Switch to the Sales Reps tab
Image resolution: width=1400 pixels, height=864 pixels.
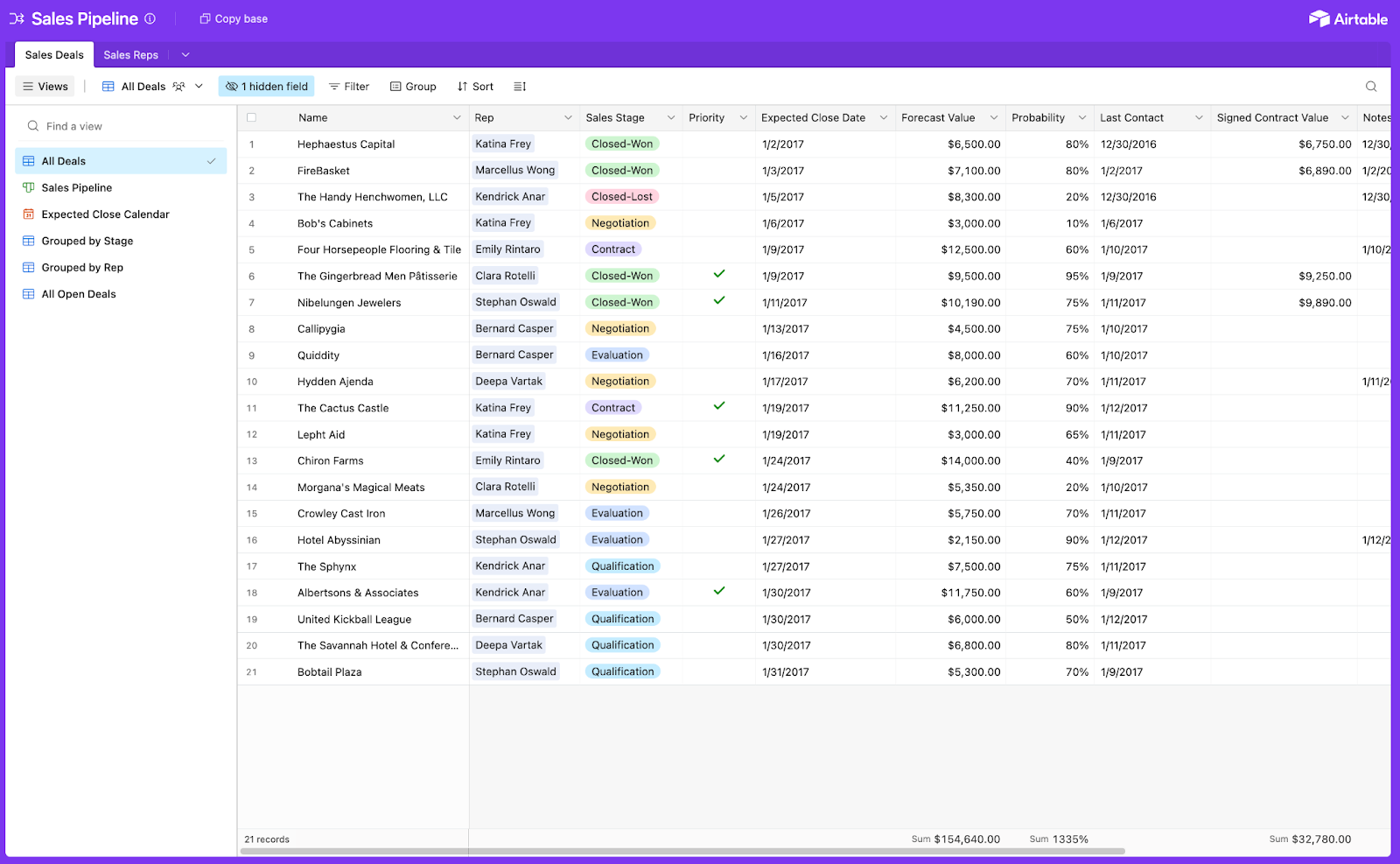(131, 54)
